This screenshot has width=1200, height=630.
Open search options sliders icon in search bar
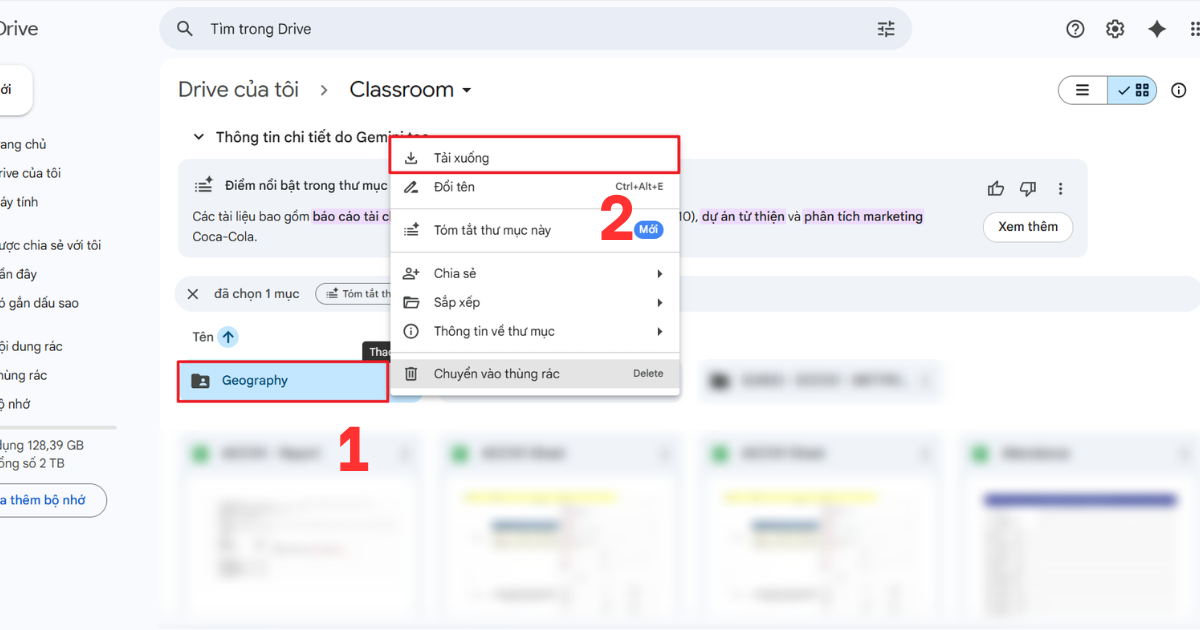[886, 29]
